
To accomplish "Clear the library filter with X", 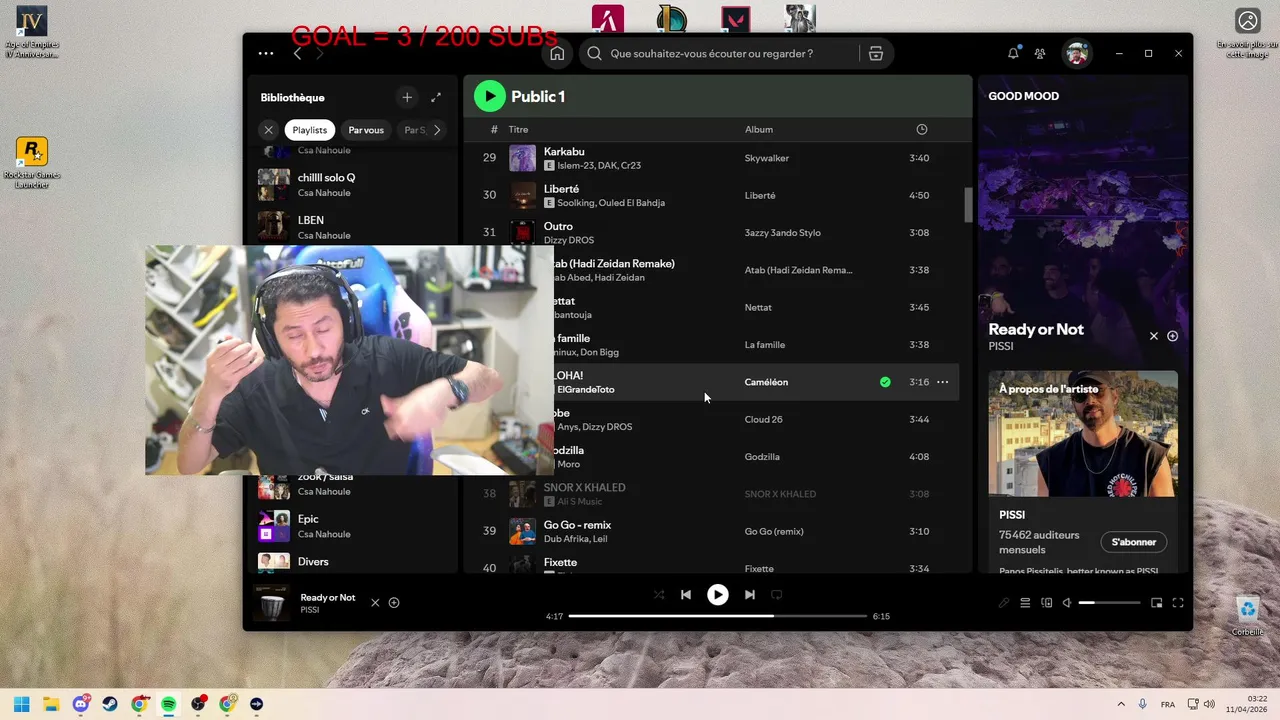I will point(268,130).
